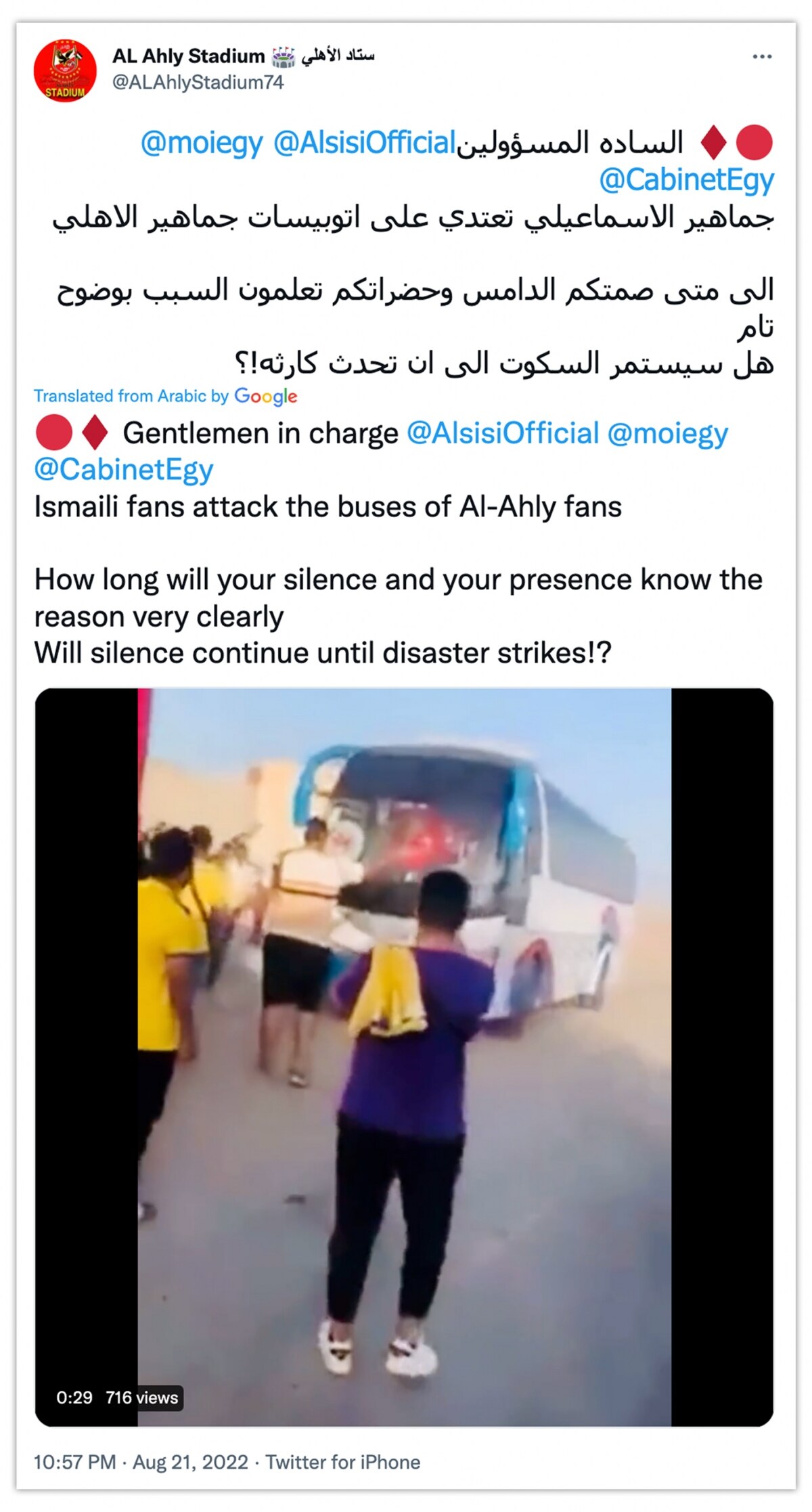Open AL Ahly Stadium display name
812x1512 pixels.
click(188, 55)
